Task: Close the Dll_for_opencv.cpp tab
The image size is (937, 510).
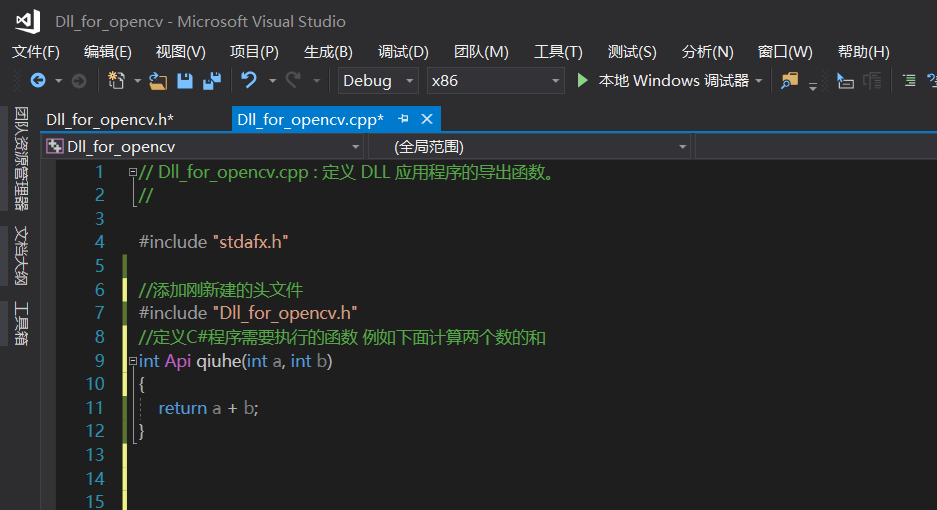Action: [x=427, y=119]
